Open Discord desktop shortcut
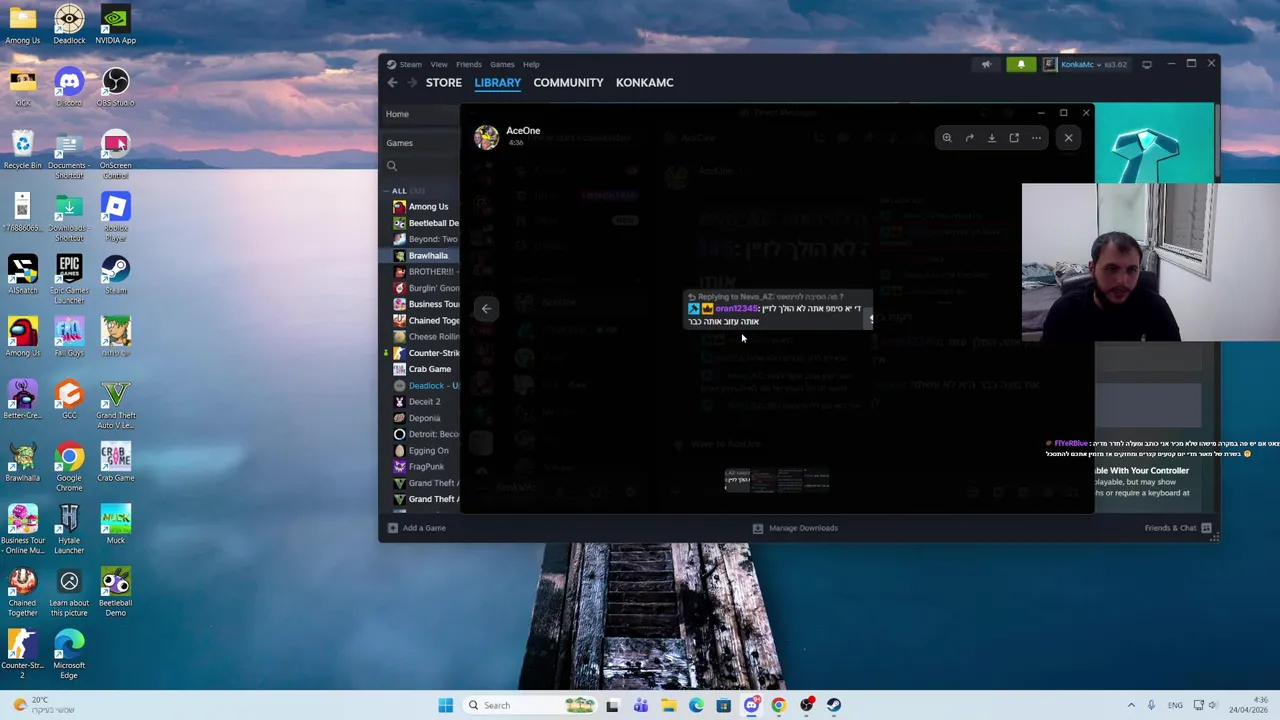Viewport: 1280px width, 720px height. tap(69, 87)
